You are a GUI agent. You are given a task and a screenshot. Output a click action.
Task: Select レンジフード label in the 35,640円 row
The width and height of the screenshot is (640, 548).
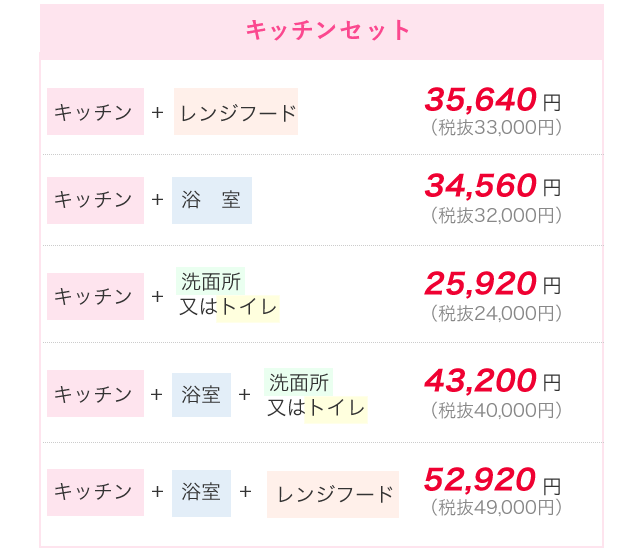[x=236, y=112]
